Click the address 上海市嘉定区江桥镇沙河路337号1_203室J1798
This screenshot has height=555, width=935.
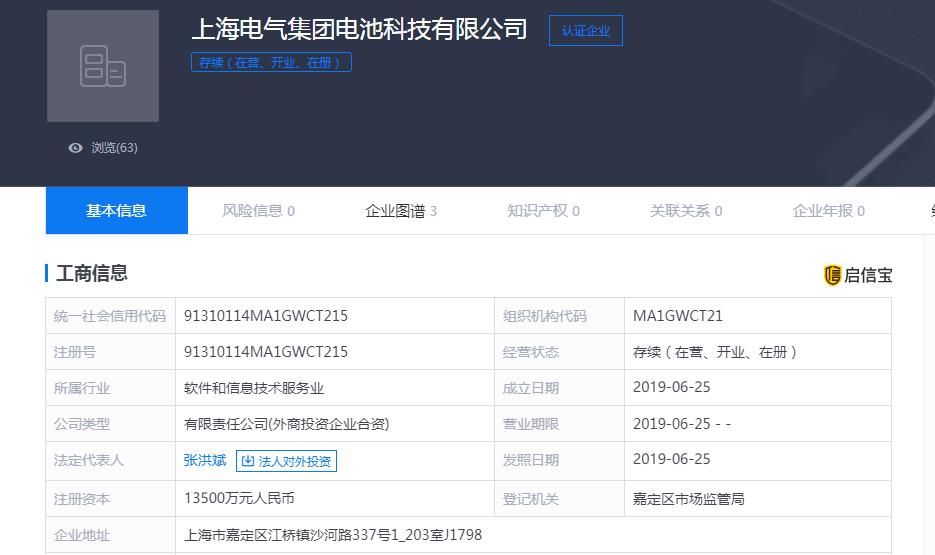(x=333, y=535)
